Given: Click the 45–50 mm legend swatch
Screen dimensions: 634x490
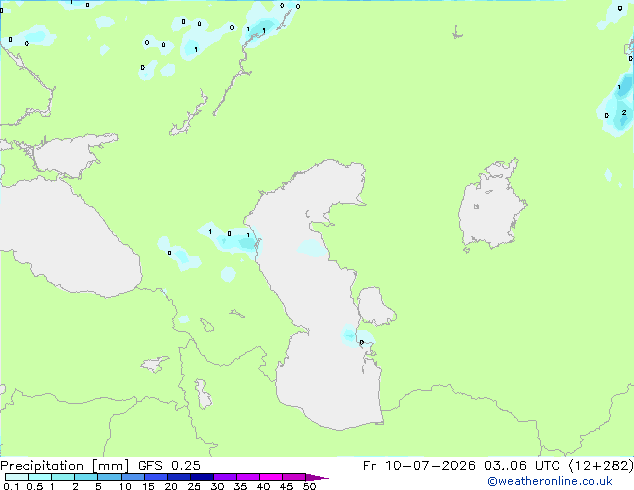Looking at the screenshot, I should pyautogui.click(x=294, y=477).
